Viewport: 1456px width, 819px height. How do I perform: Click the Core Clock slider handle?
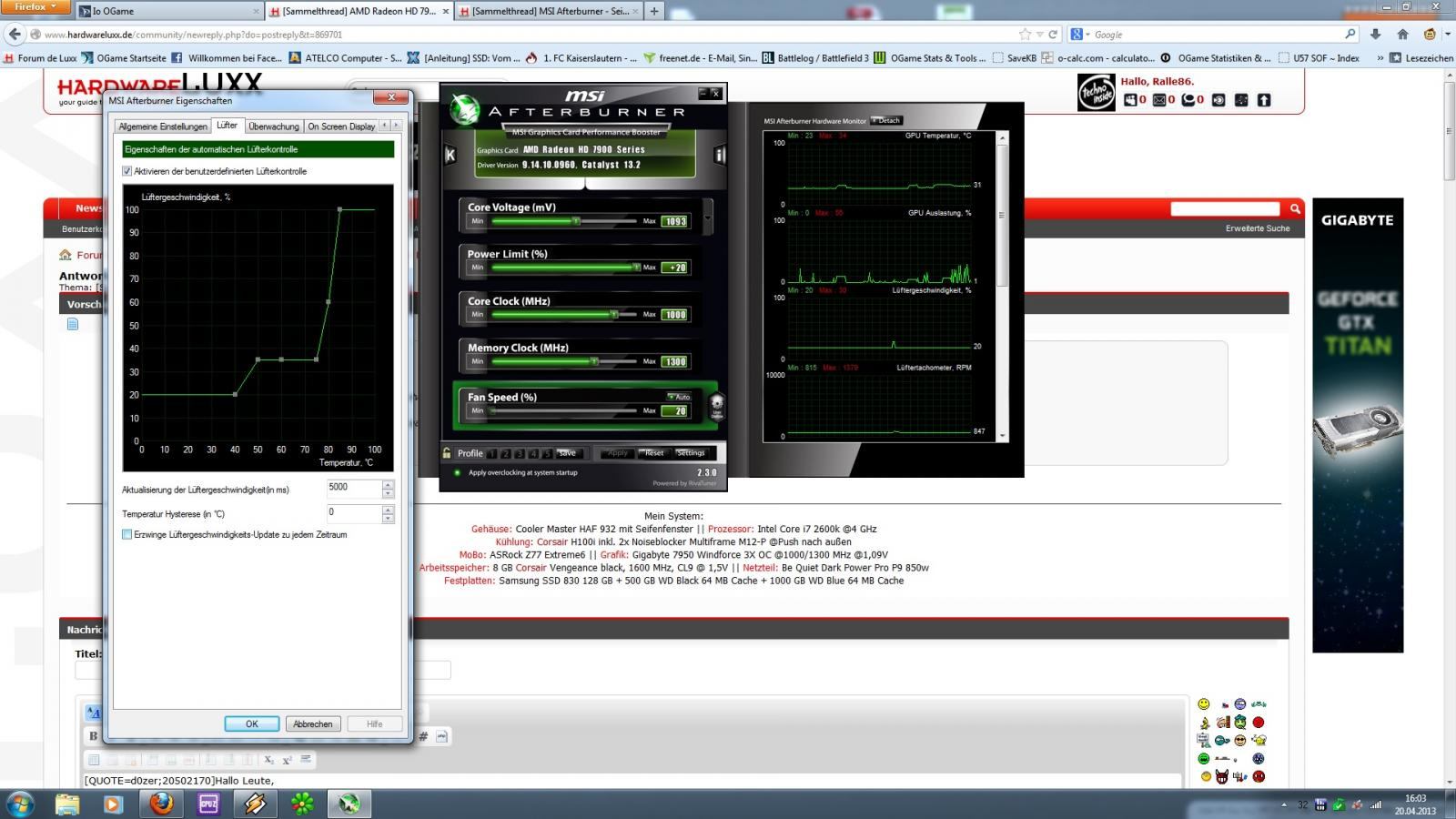(x=614, y=315)
